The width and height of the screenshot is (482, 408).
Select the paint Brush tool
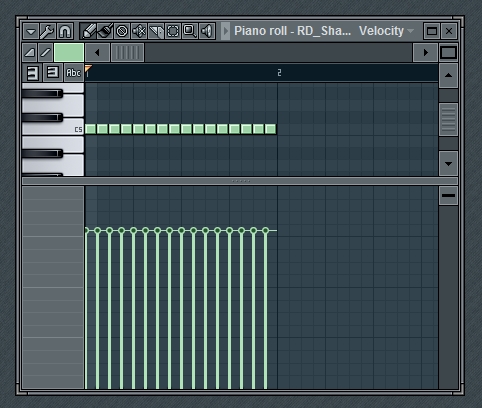point(105,32)
